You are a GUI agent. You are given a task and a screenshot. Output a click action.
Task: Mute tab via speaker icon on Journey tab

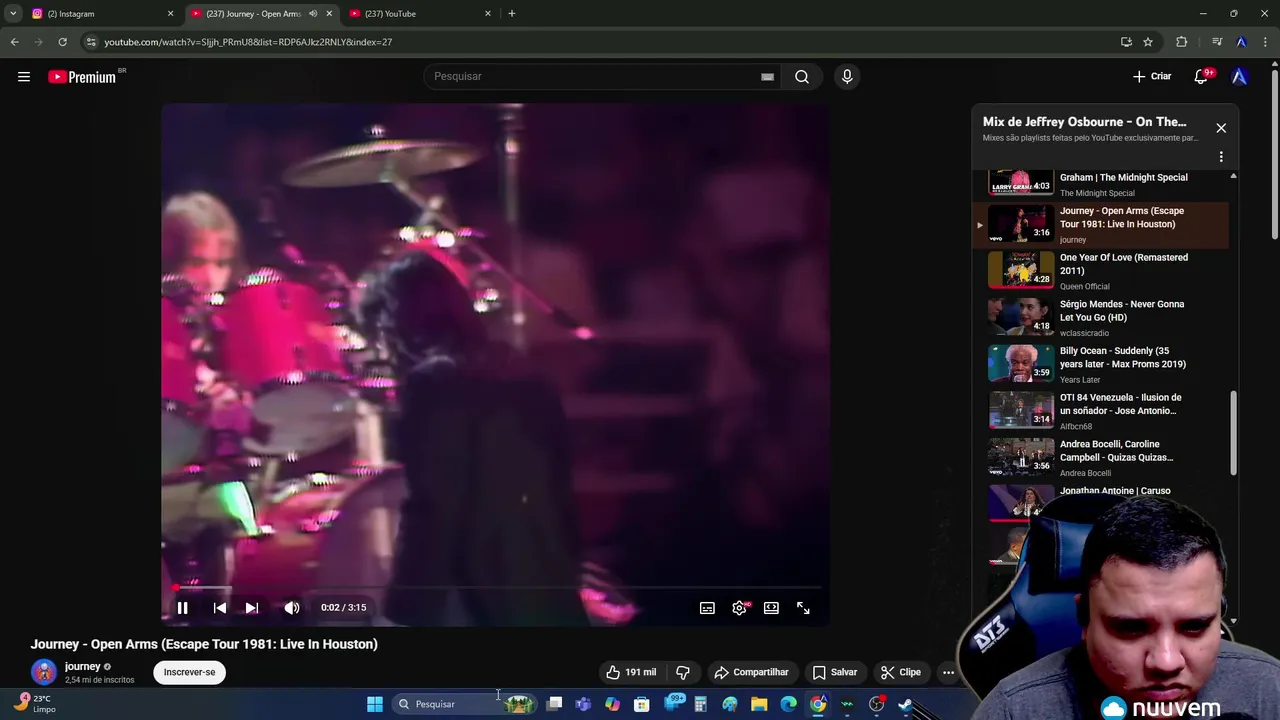[x=313, y=14]
